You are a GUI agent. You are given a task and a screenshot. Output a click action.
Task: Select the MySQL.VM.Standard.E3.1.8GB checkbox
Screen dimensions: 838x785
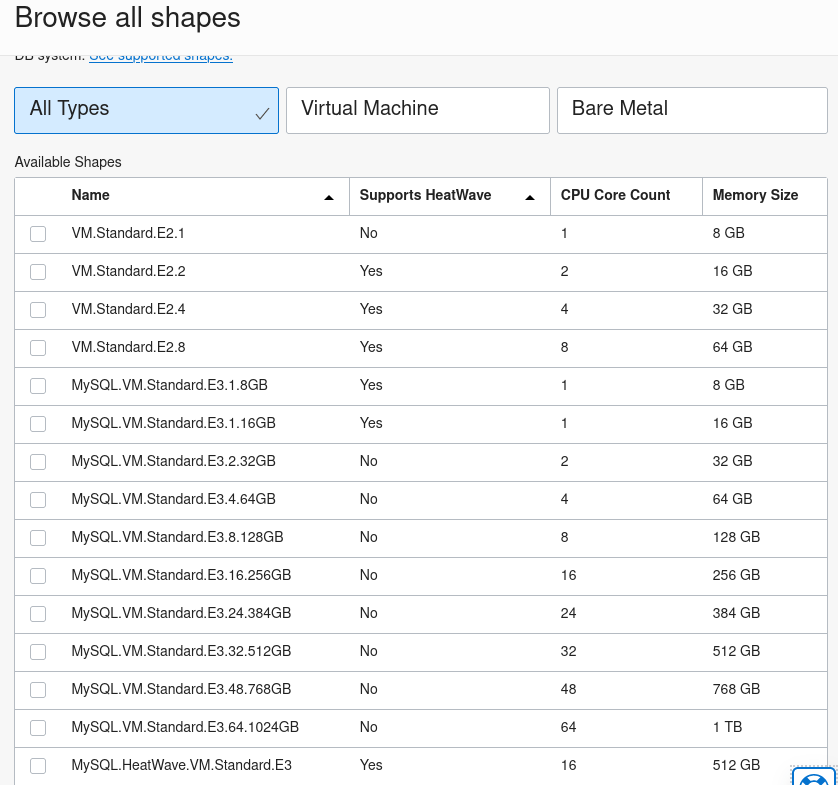tap(37, 385)
